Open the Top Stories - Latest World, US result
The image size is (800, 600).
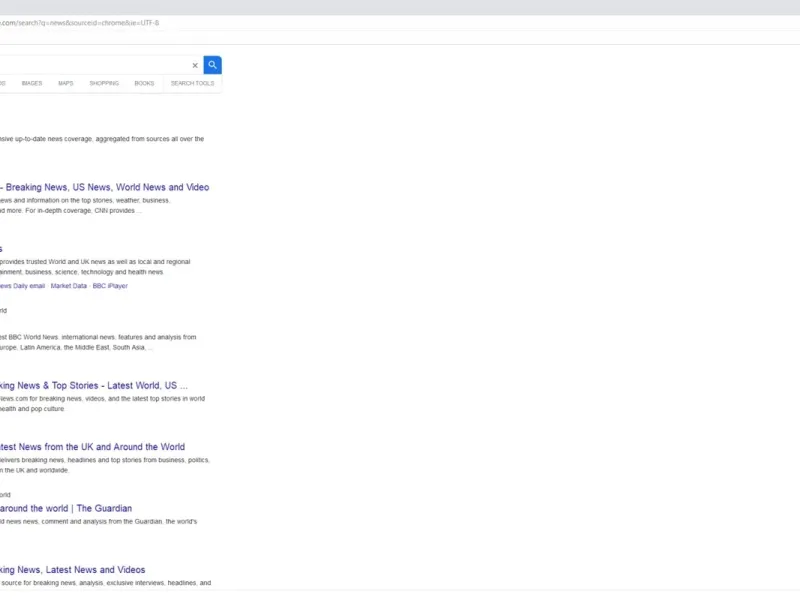tap(93, 386)
